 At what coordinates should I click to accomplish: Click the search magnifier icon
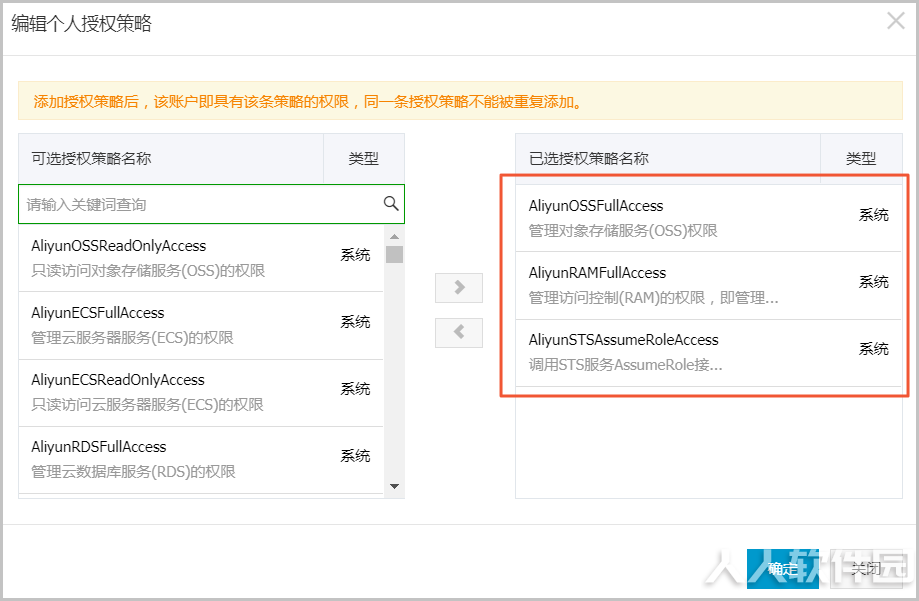click(391, 203)
